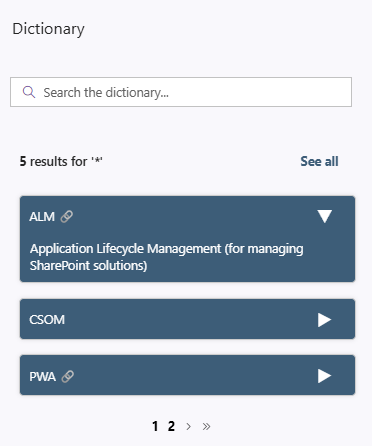
Task: Click the Application Lifecycle Management definition text
Action: pos(166,257)
